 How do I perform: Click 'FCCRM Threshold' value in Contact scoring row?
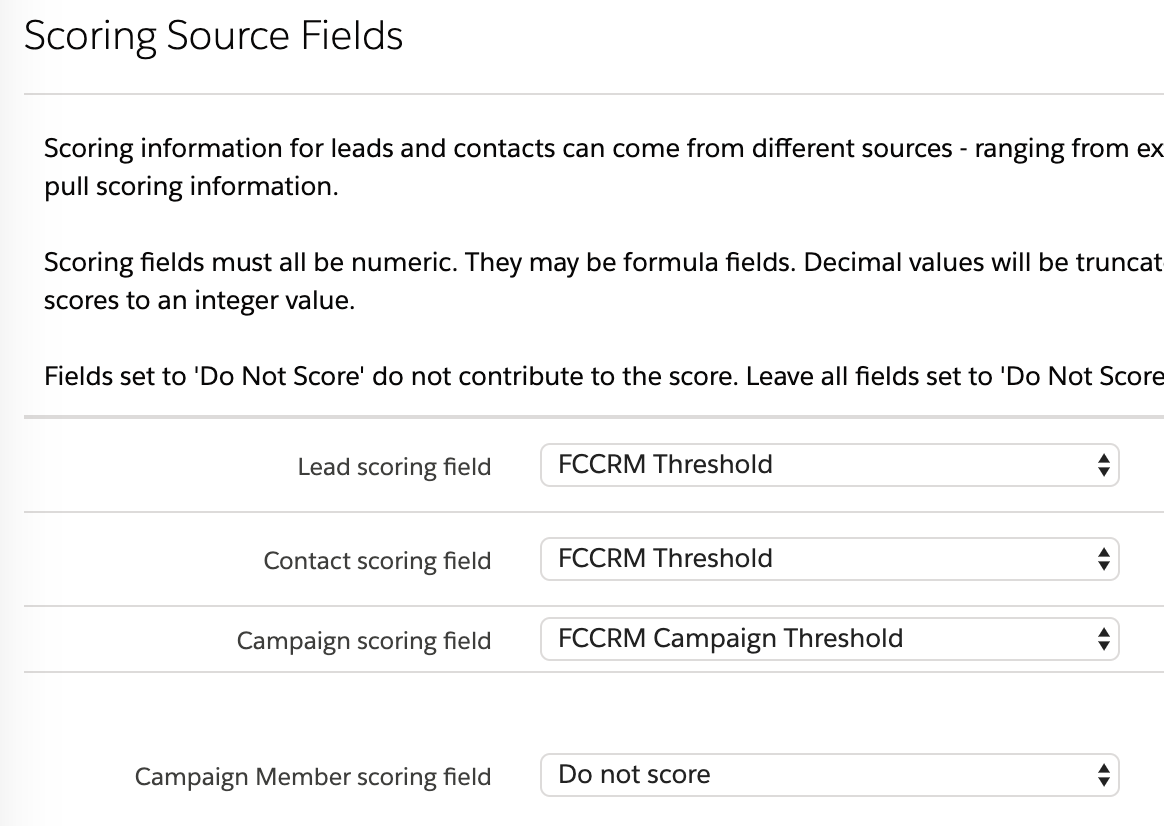pyautogui.click(x=665, y=558)
